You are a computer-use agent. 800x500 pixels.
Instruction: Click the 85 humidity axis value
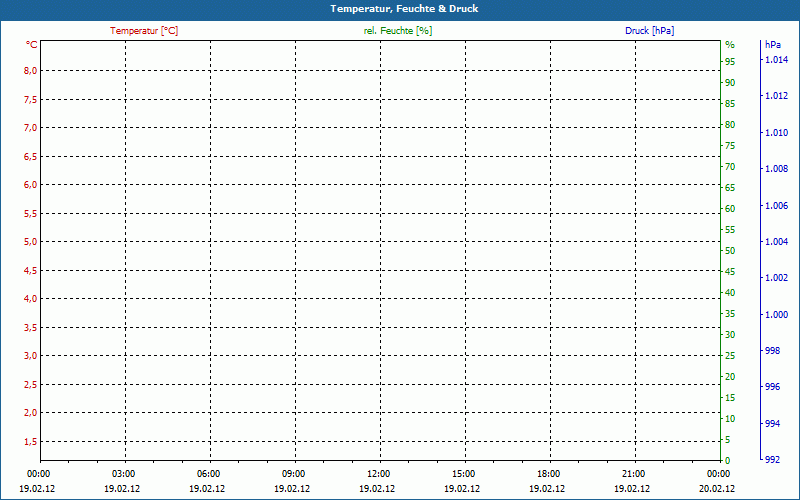tap(730, 104)
